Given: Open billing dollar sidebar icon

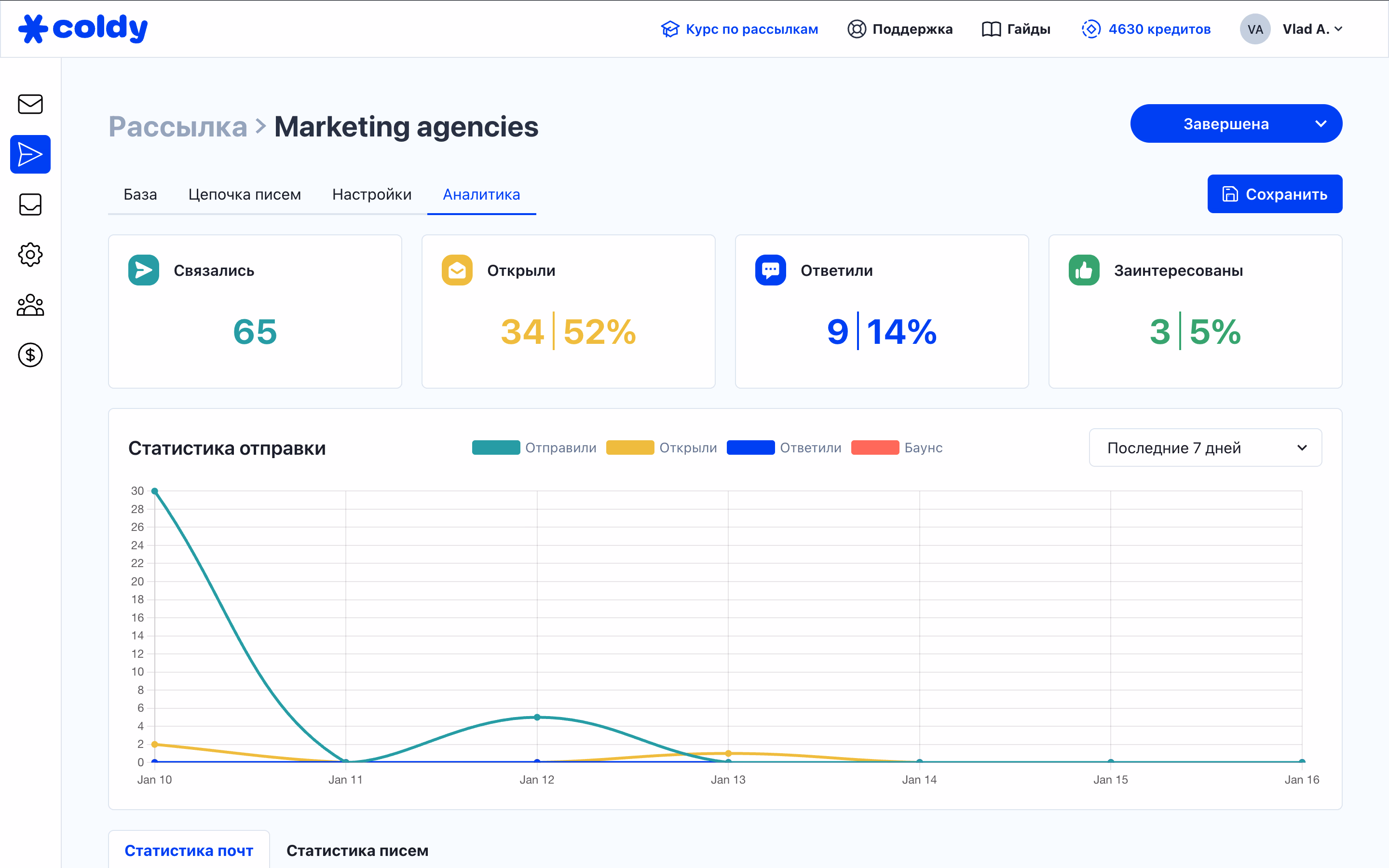Looking at the screenshot, I should pyautogui.click(x=30, y=355).
